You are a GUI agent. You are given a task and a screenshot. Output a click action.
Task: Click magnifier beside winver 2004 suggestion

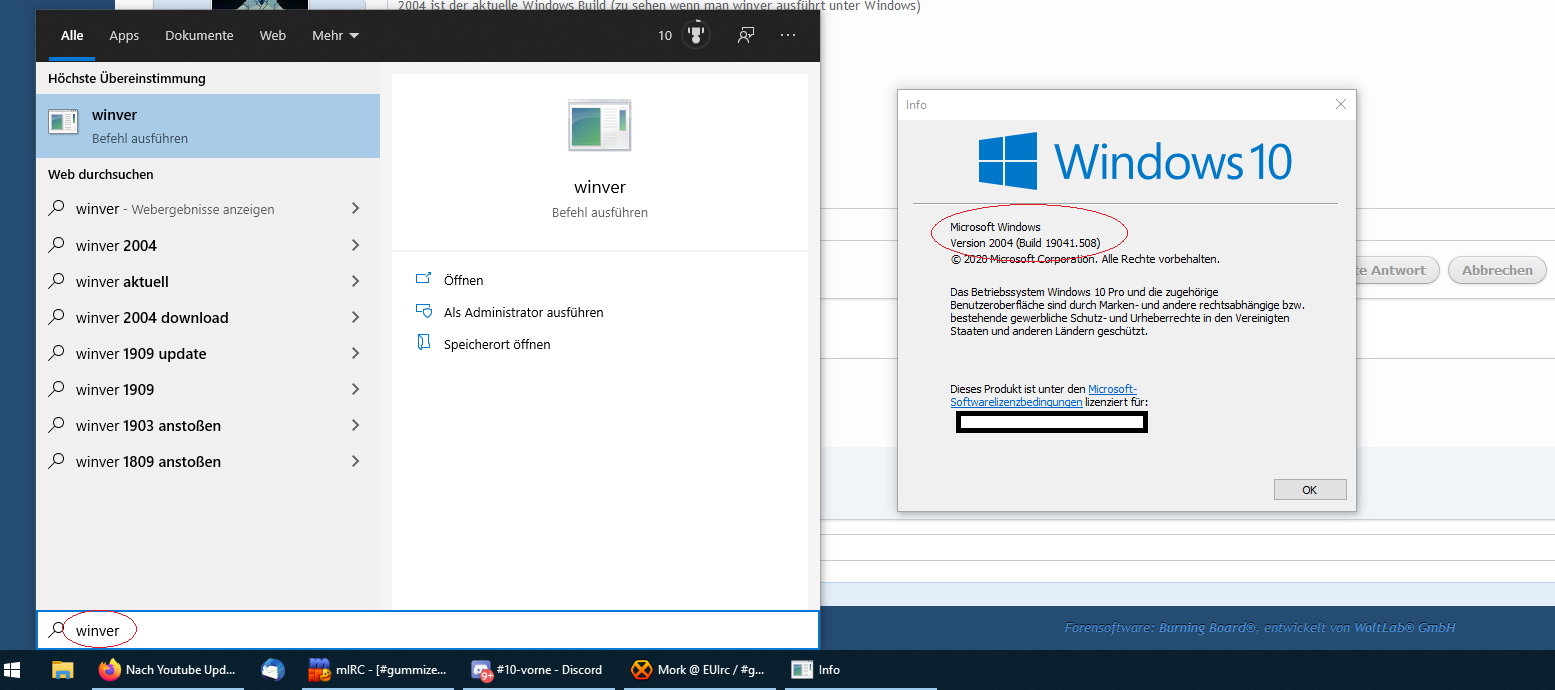pyautogui.click(x=57, y=245)
